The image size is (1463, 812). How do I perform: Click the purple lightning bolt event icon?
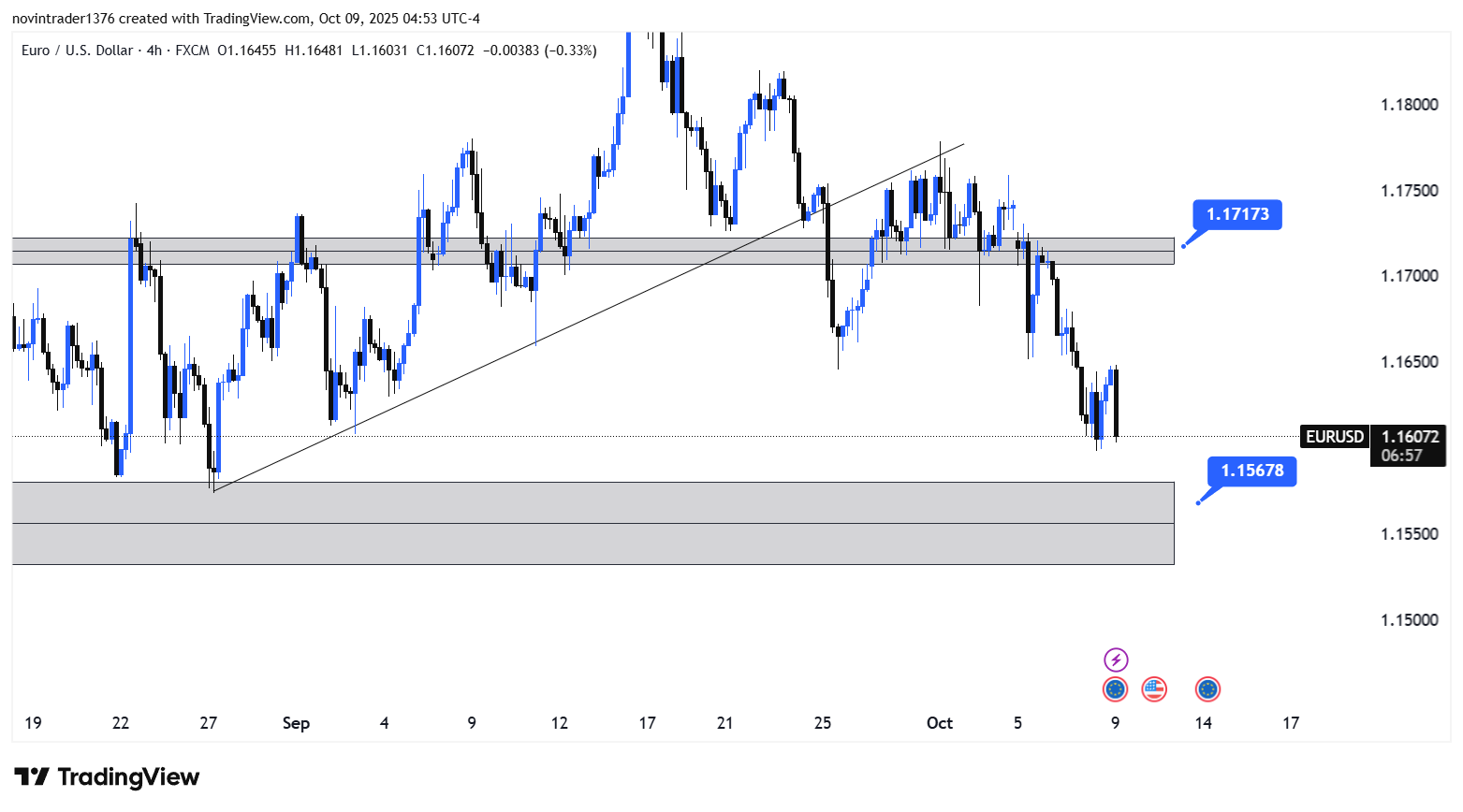tap(1116, 660)
